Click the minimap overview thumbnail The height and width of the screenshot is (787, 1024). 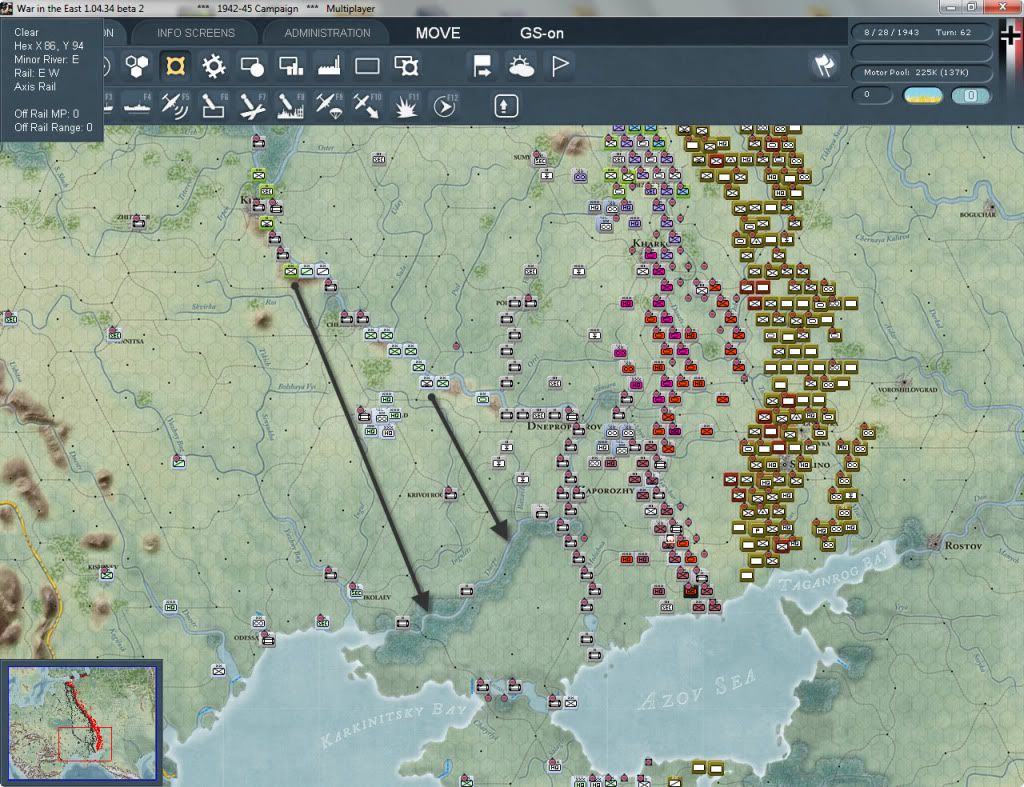(x=82, y=723)
